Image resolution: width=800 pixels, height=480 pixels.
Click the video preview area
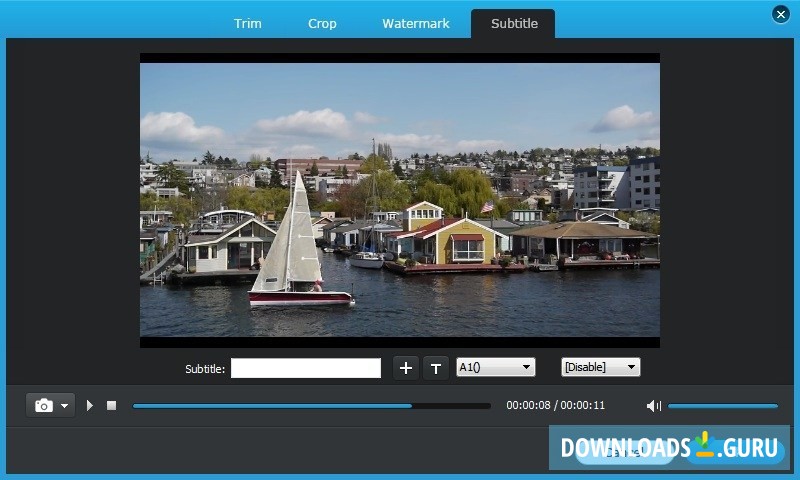399,200
